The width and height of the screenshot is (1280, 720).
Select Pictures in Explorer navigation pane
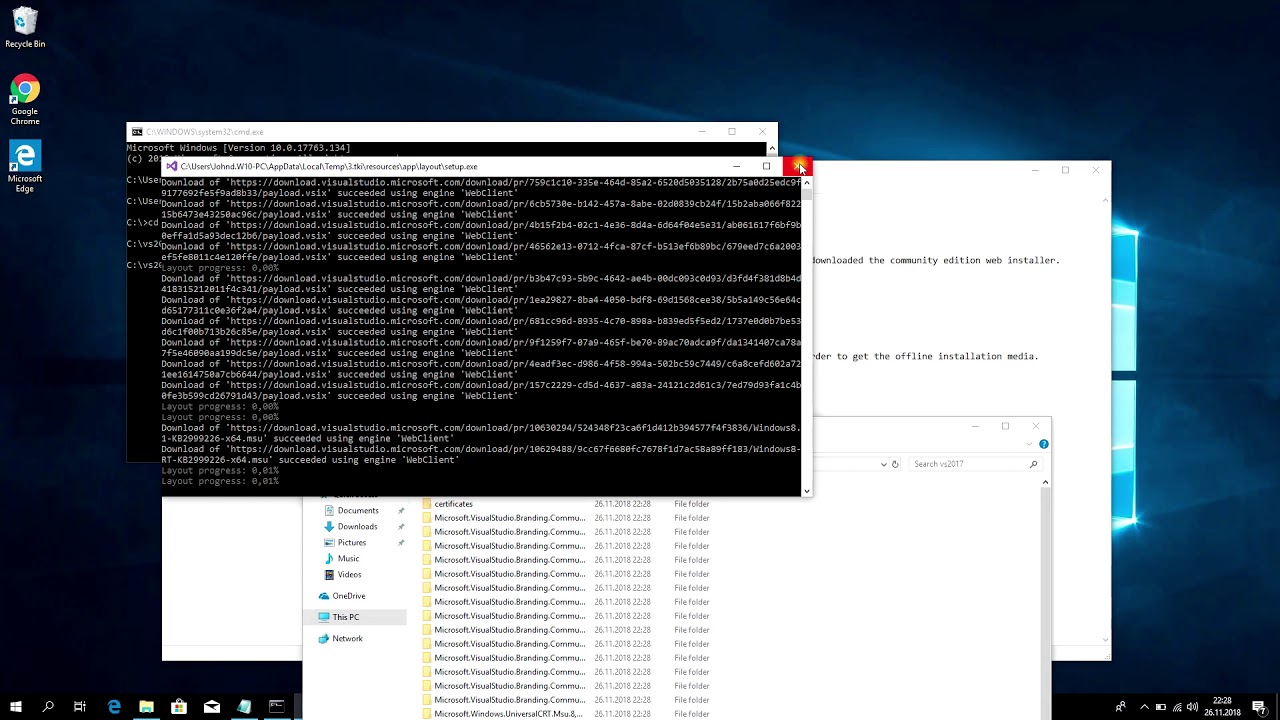[x=351, y=543]
